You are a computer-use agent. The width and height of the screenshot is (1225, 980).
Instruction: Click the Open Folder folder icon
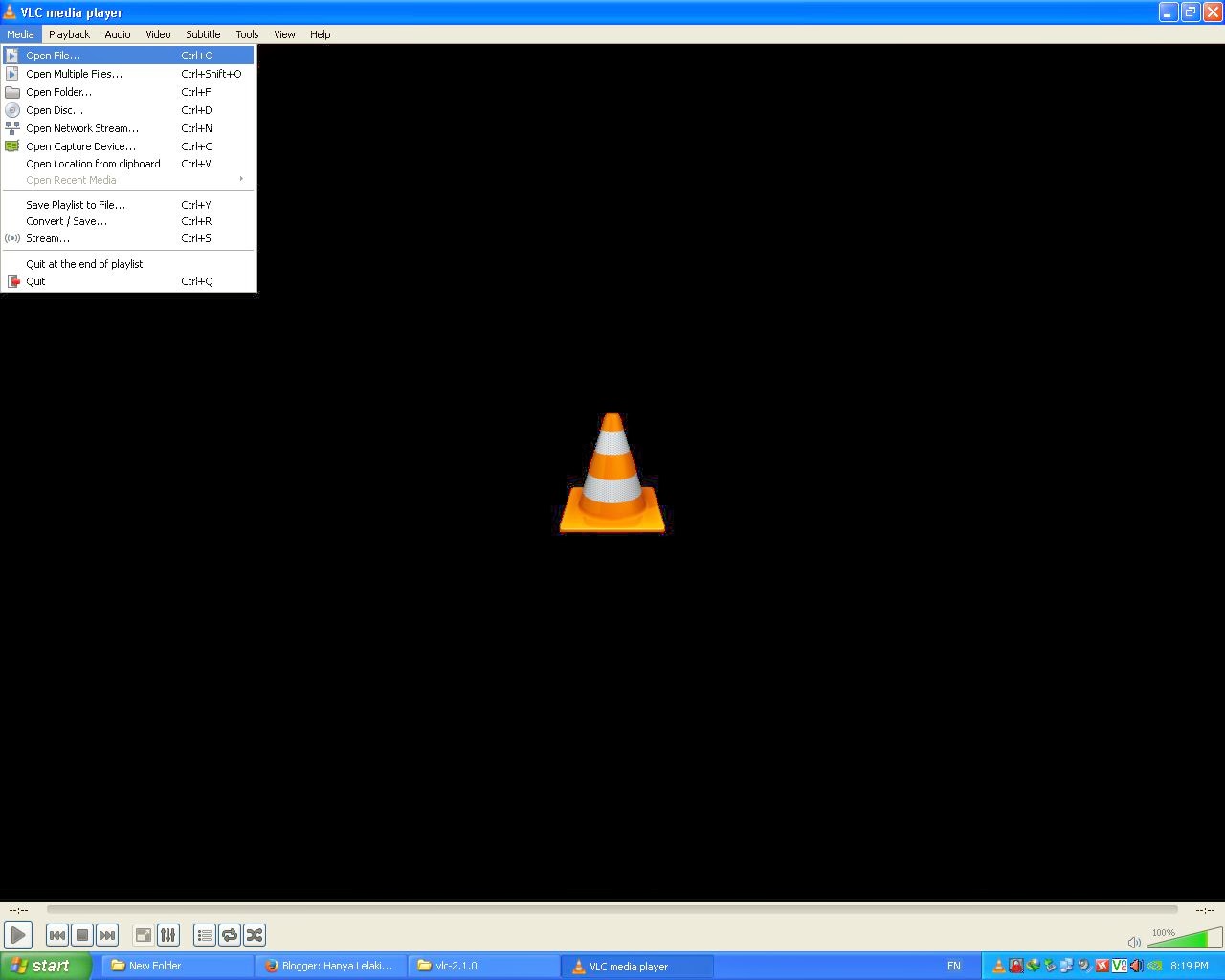pyautogui.click(x=12, y=92)
